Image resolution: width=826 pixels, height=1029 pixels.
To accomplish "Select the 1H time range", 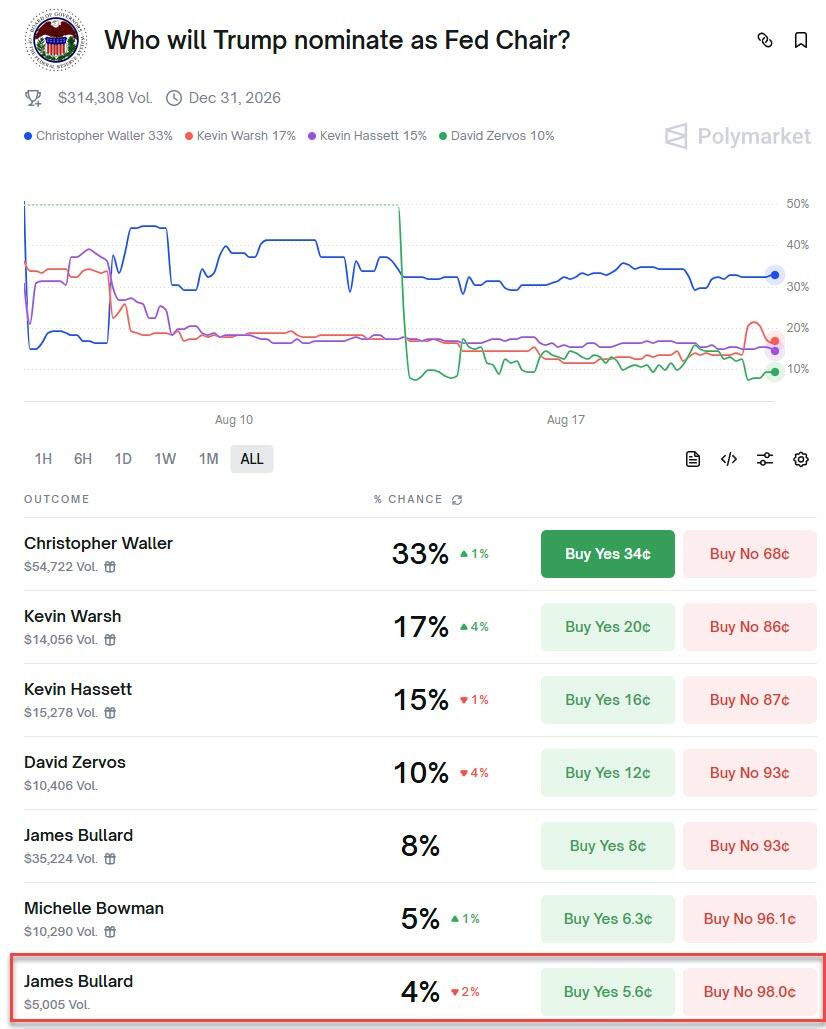I will click(43, 459).
